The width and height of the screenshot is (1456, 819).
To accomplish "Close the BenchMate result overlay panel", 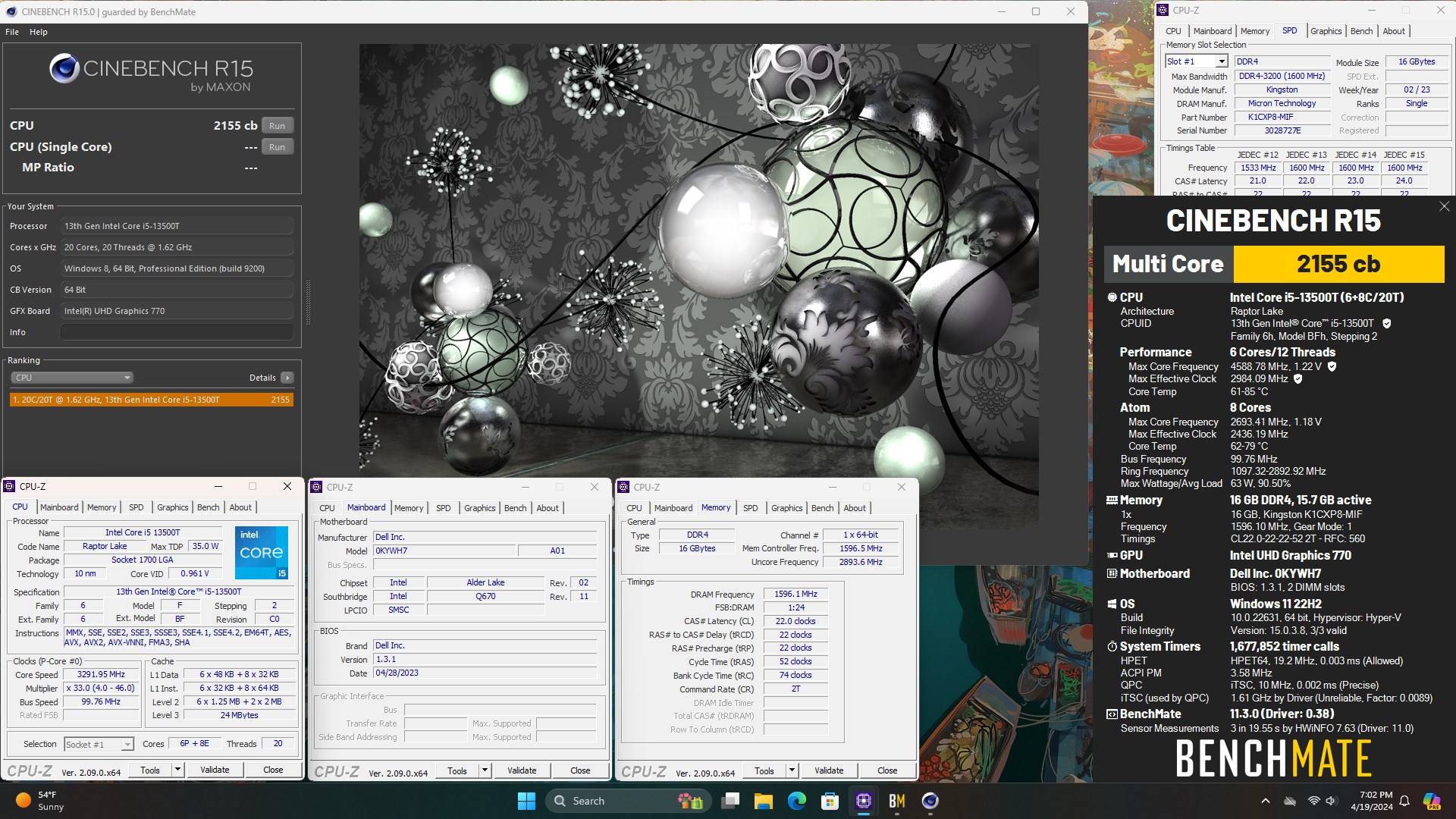I will (1444, 206).
